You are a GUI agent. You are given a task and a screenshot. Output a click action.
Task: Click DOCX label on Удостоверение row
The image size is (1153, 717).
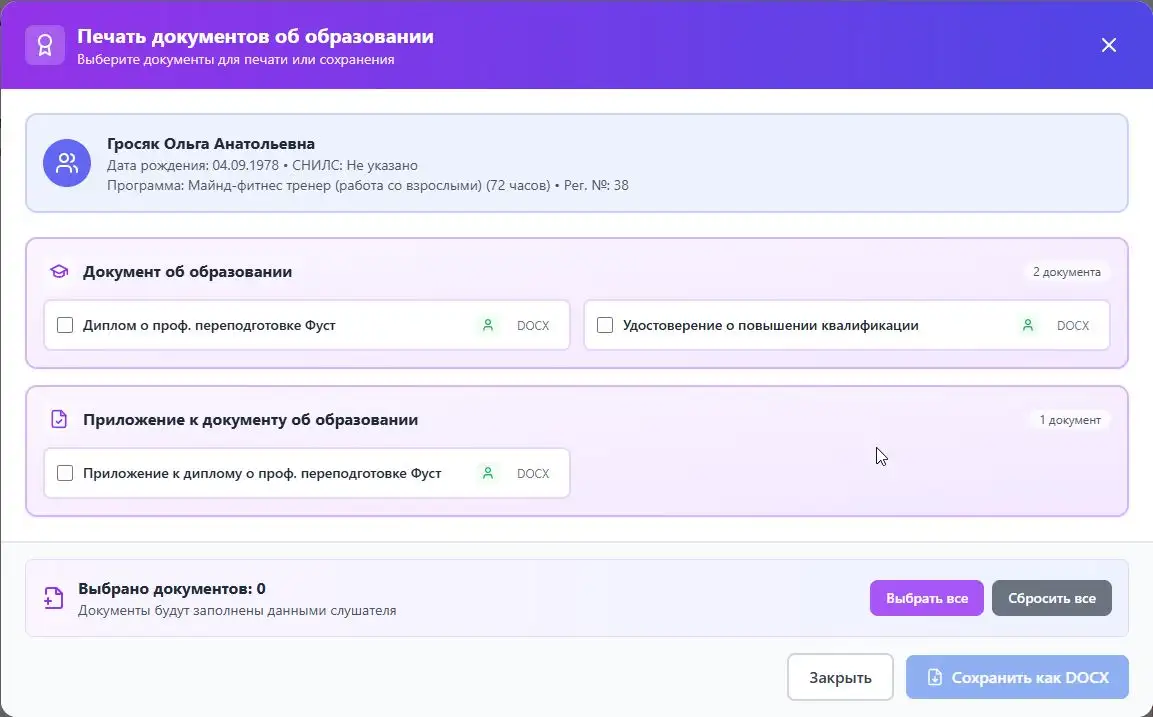click(x=1073, y=326)
